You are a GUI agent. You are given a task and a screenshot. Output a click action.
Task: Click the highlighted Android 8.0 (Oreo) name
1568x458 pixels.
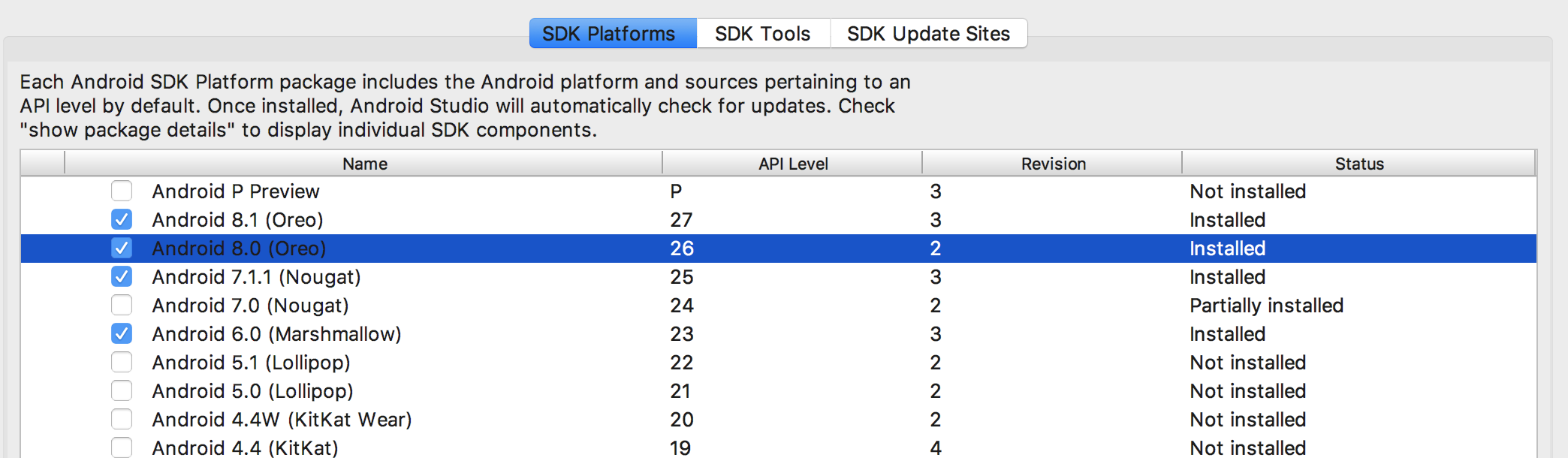pos(239,249)
